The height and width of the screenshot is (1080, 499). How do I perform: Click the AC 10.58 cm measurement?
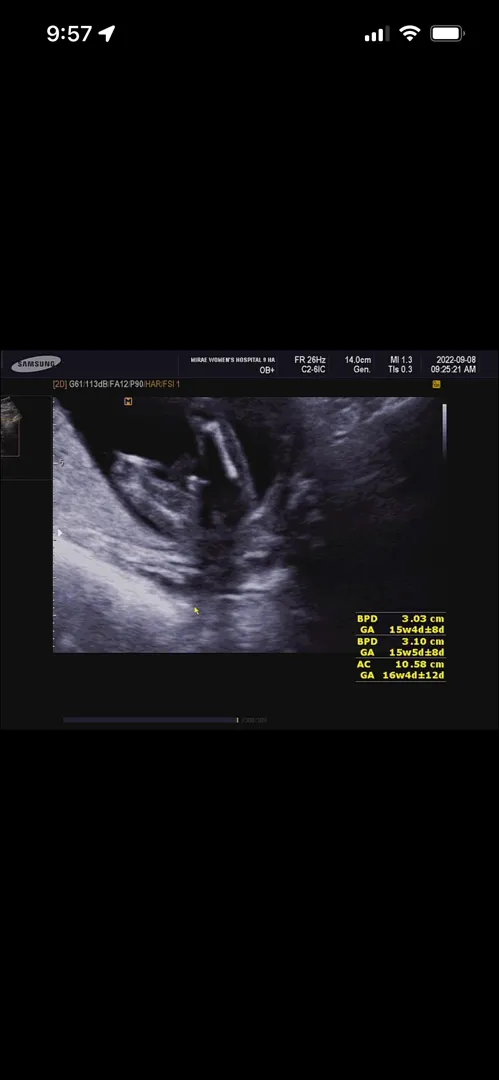400,664
